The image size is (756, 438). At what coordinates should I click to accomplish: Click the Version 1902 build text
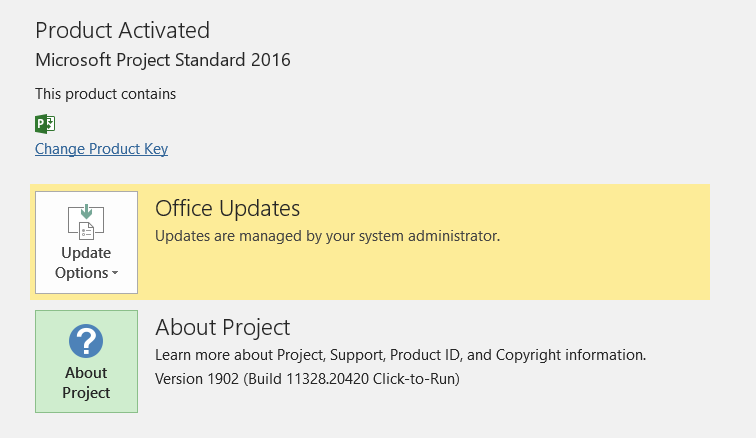click(x=307, y=379)
